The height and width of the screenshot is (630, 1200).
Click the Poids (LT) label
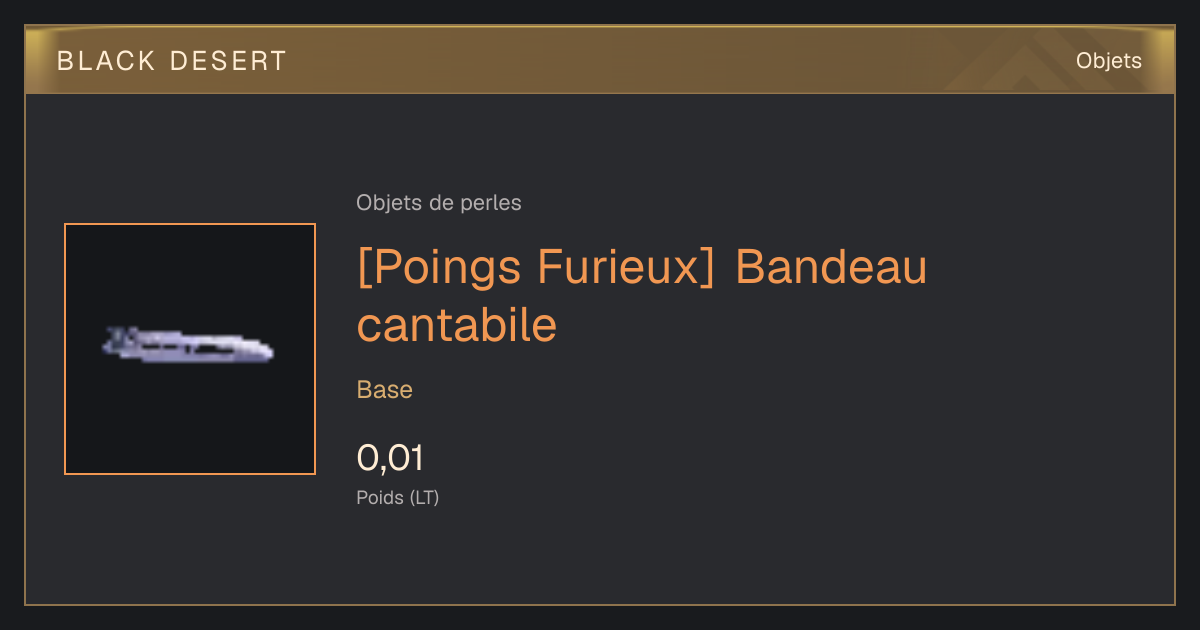(398, 498)
